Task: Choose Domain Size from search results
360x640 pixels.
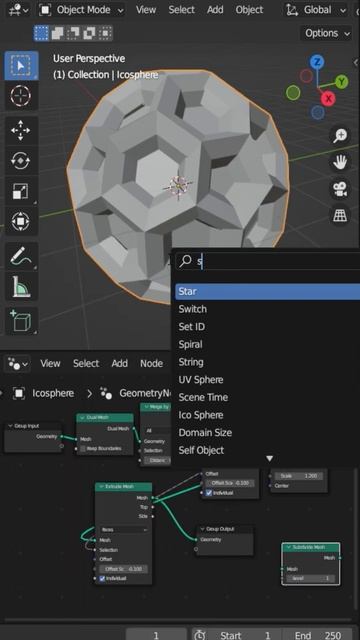Action: coord(268,432)
